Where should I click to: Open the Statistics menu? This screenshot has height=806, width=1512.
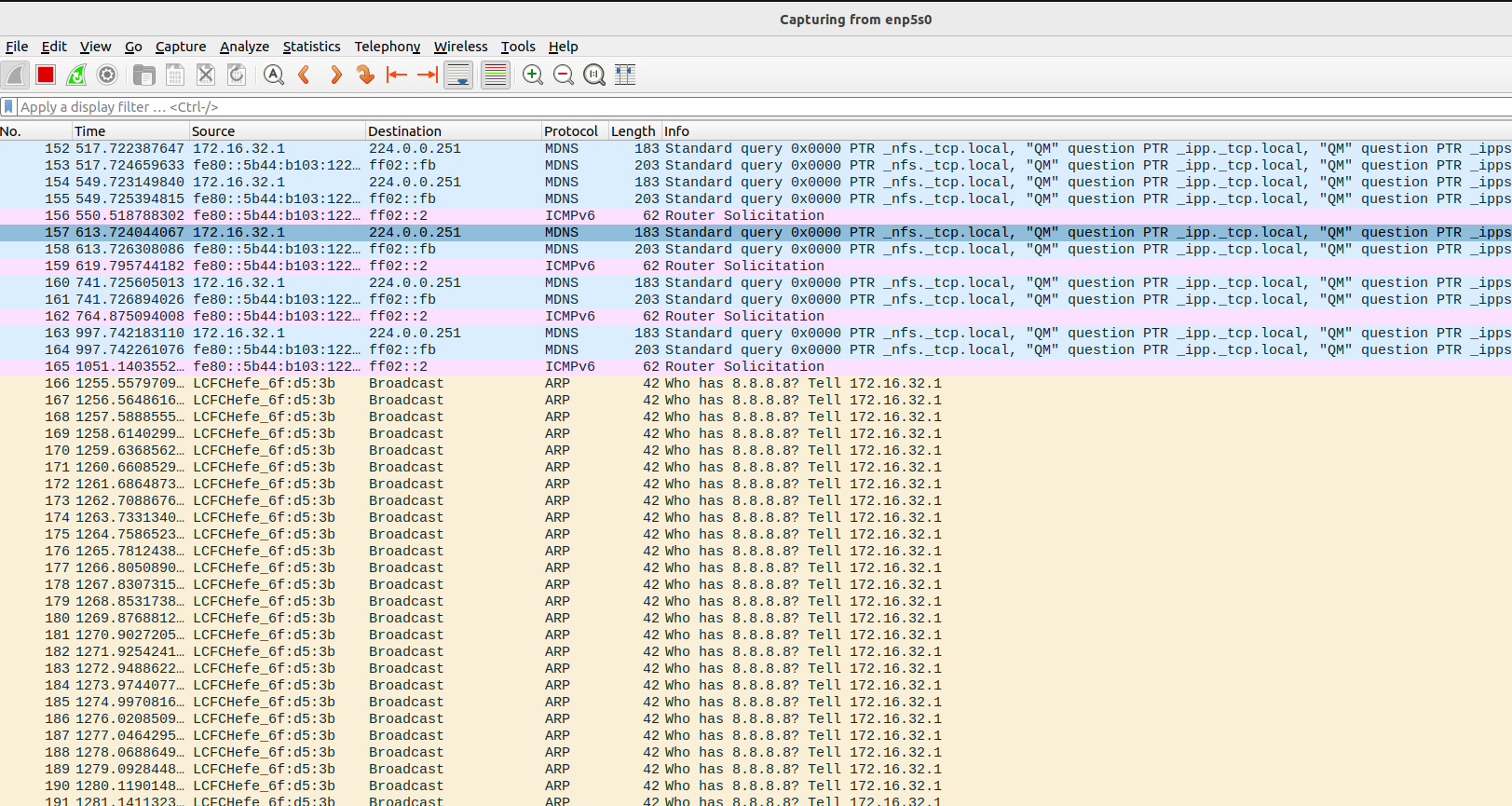(x=311, y=47)
